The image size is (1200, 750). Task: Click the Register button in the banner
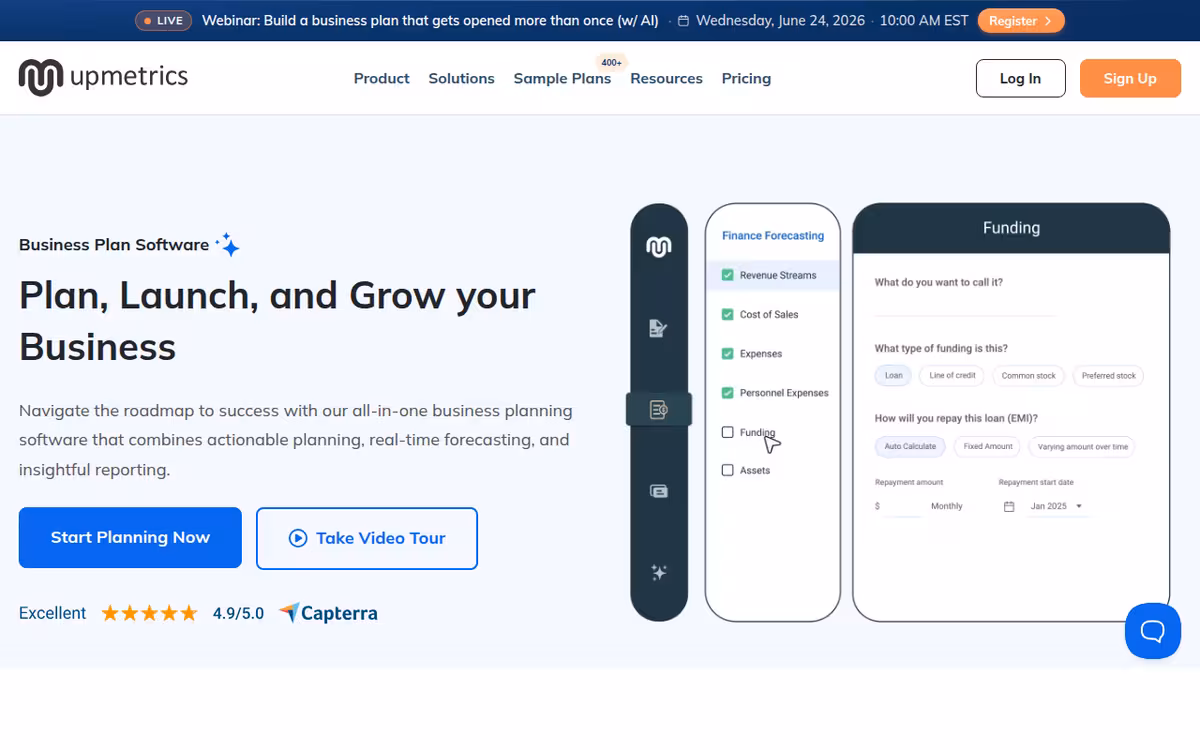click(x=1021, y=20)
